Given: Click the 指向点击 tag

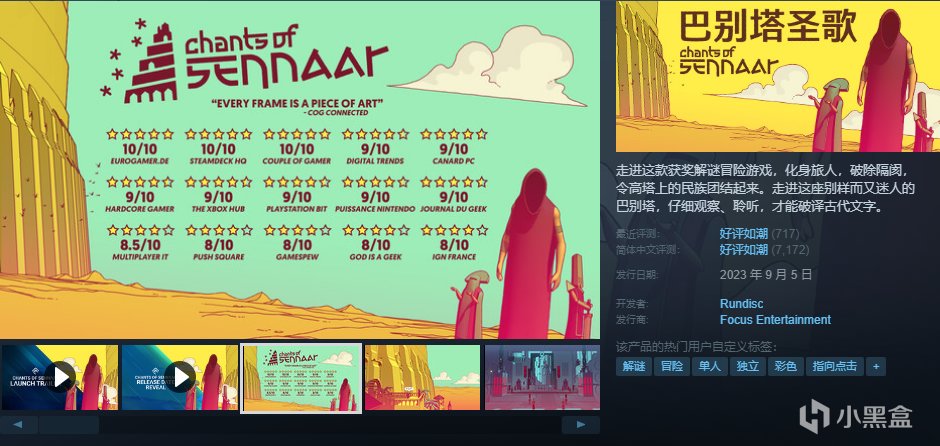Looking at the screenshot, I should click(x=835, y=366).
